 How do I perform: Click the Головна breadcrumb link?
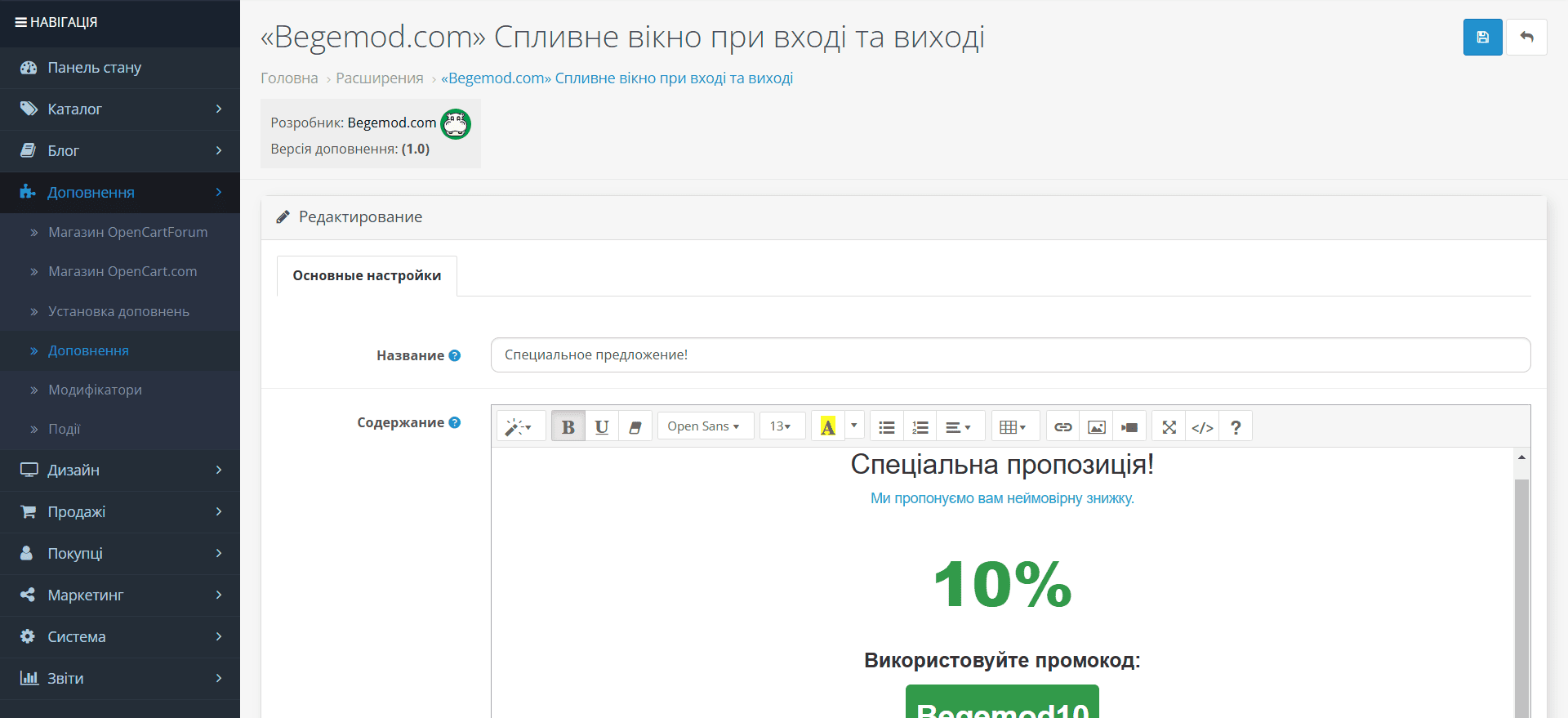point(289,78)
